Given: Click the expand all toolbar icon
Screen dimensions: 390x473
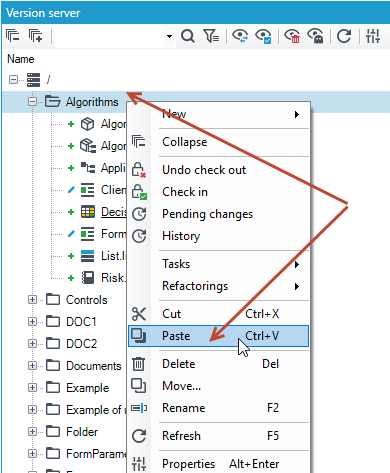Looking at the screenshot, I should [36, 35].
